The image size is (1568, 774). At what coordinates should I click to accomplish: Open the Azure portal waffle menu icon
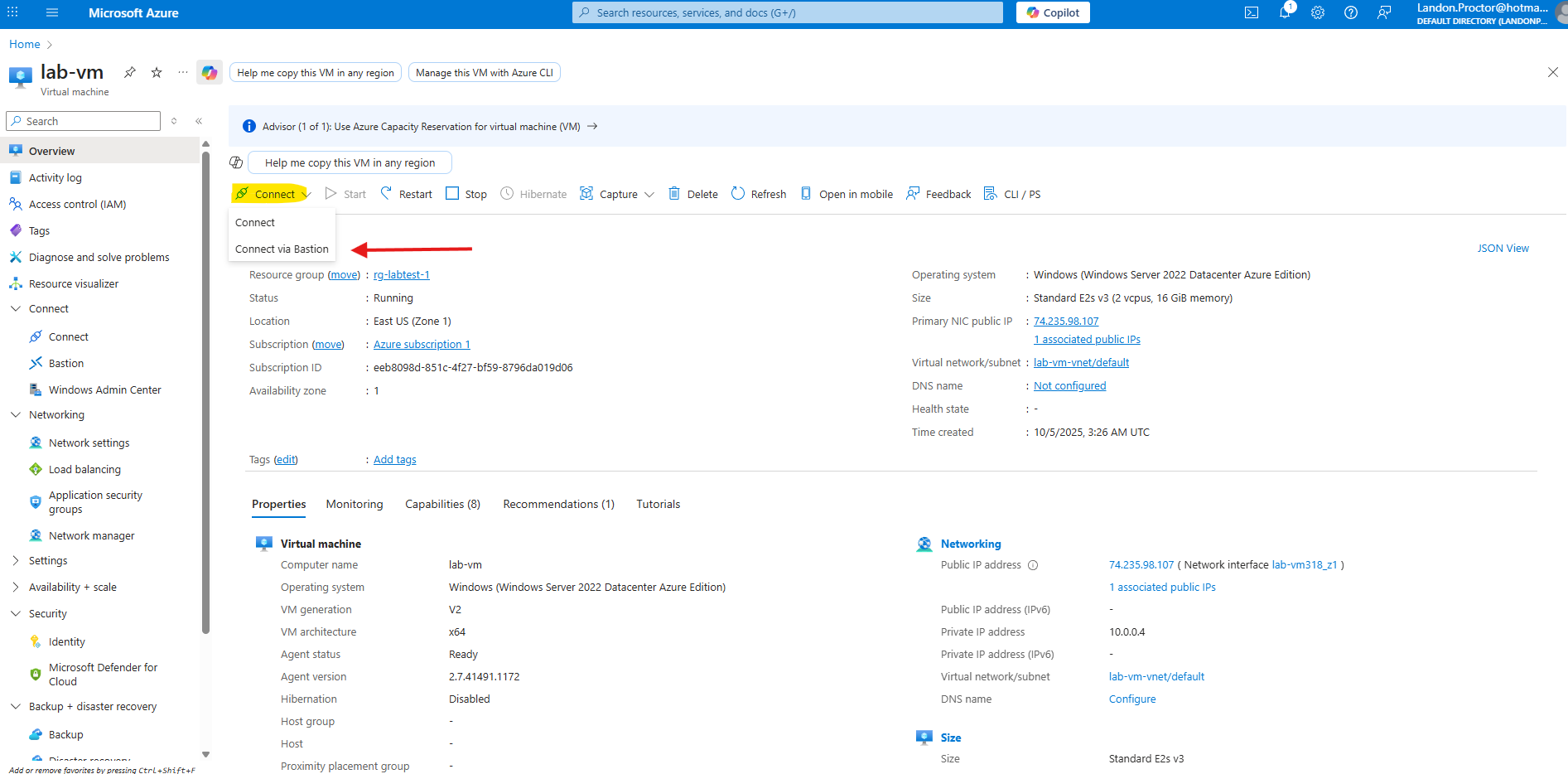click(x=12, y=12)
